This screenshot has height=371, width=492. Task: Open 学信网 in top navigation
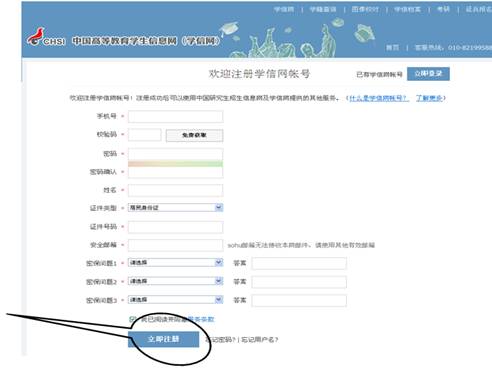tap(284, 9)
